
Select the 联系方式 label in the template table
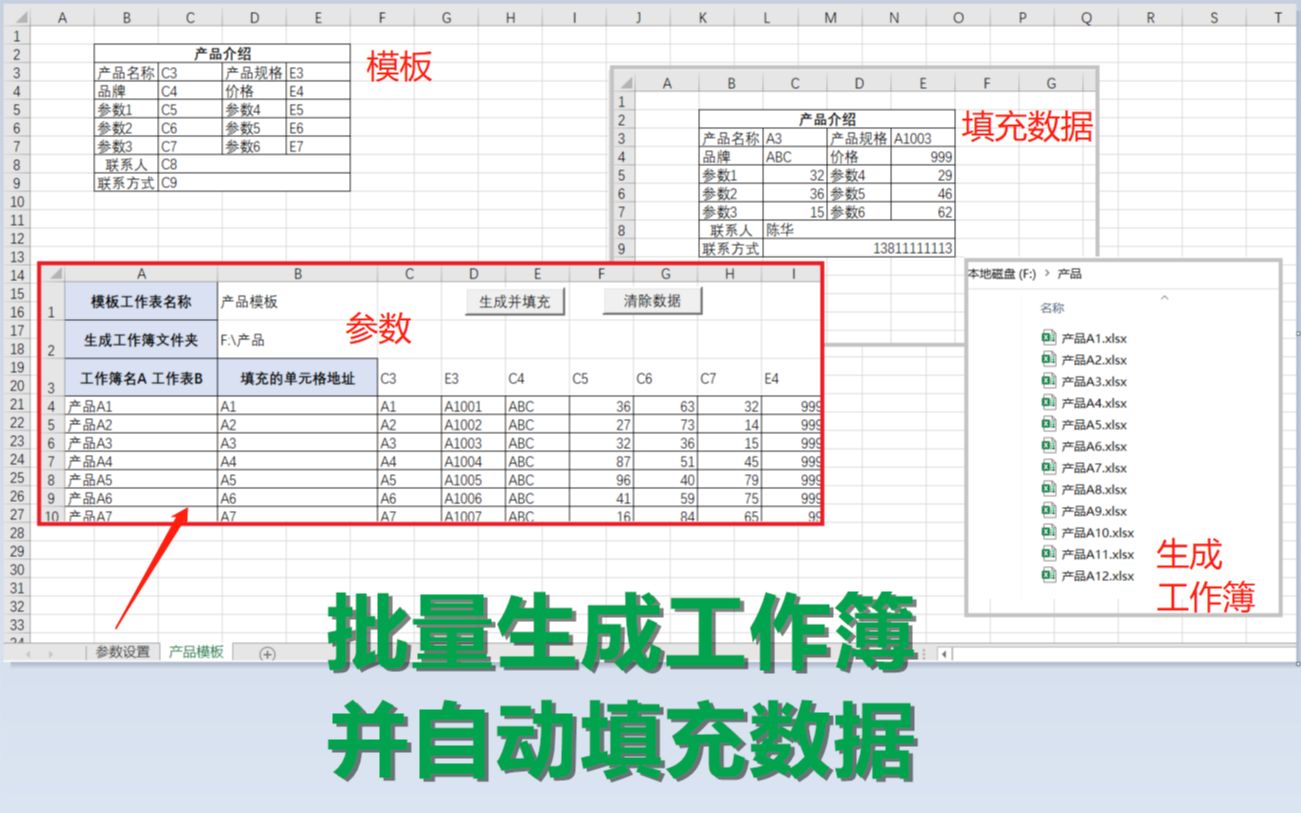click(126, 183)
